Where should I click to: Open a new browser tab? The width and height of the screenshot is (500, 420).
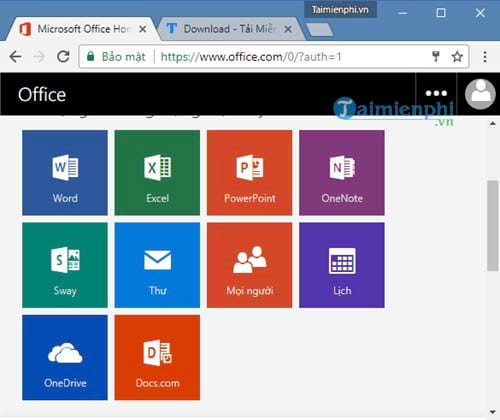click(x=320, y=29)
